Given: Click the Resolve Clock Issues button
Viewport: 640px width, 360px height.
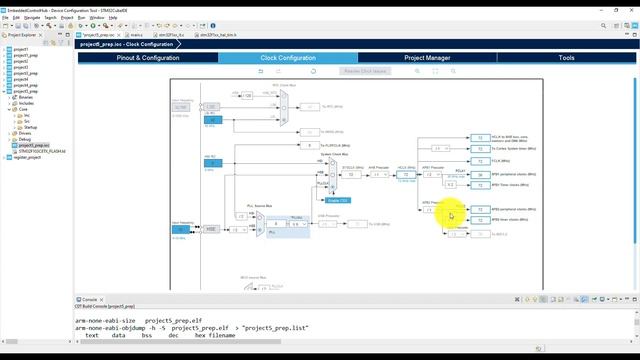Looking at the screenshot, I should (365, 71).
